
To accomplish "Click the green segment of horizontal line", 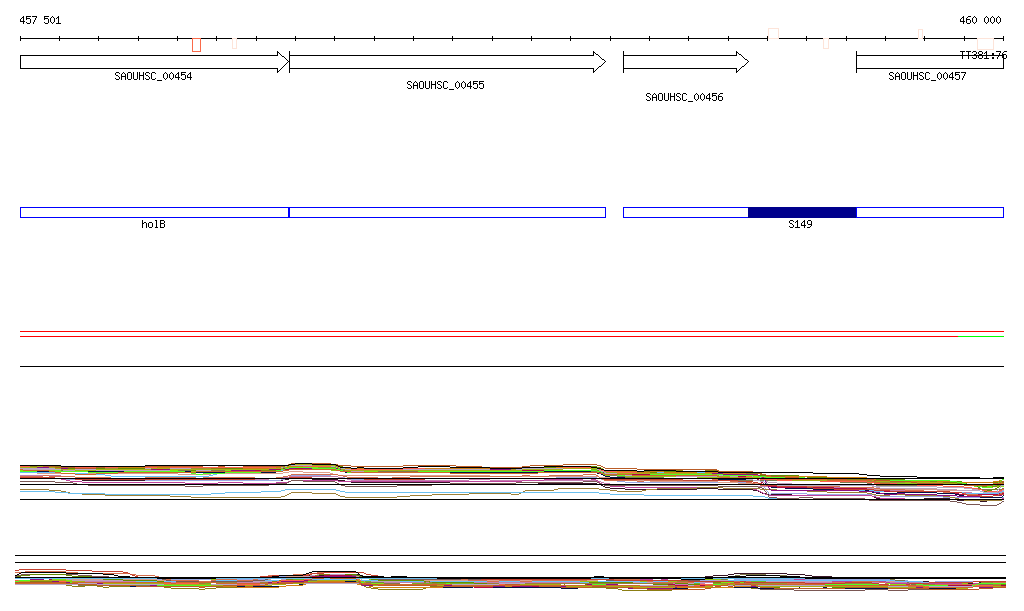I will [x=980, y=337].
